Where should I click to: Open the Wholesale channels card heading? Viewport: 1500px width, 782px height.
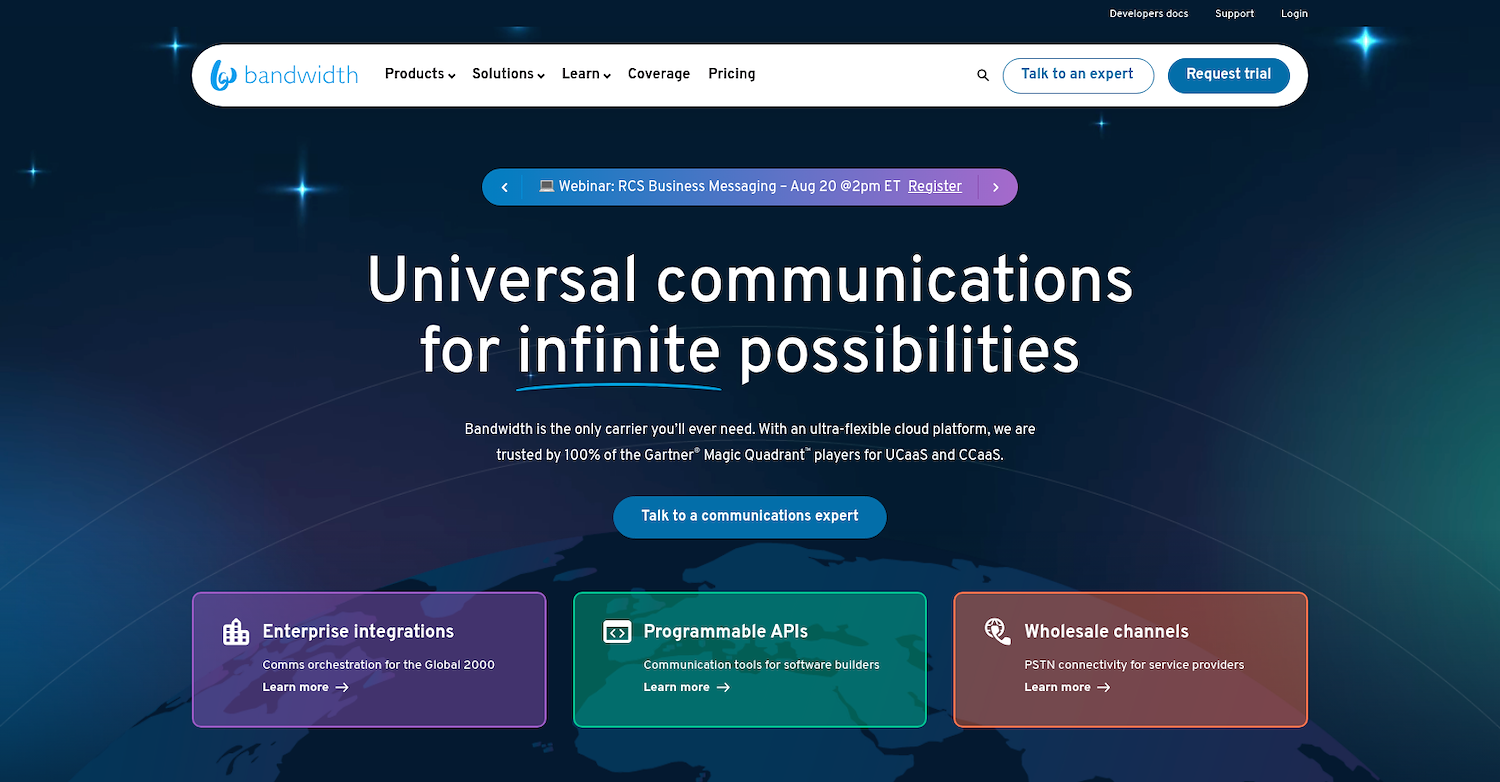tap(1107, 632)
